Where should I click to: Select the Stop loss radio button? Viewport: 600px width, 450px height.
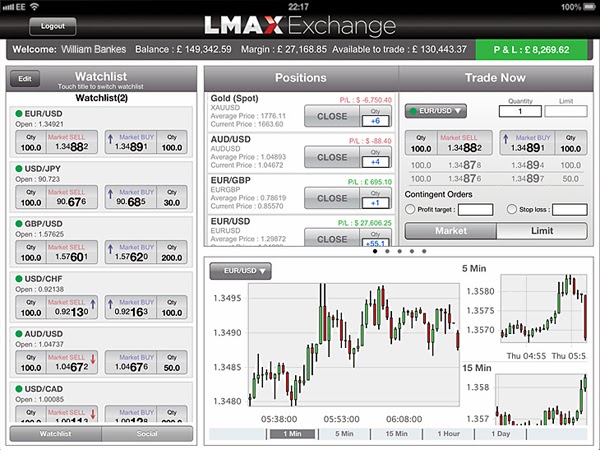(x=512, y=209)
